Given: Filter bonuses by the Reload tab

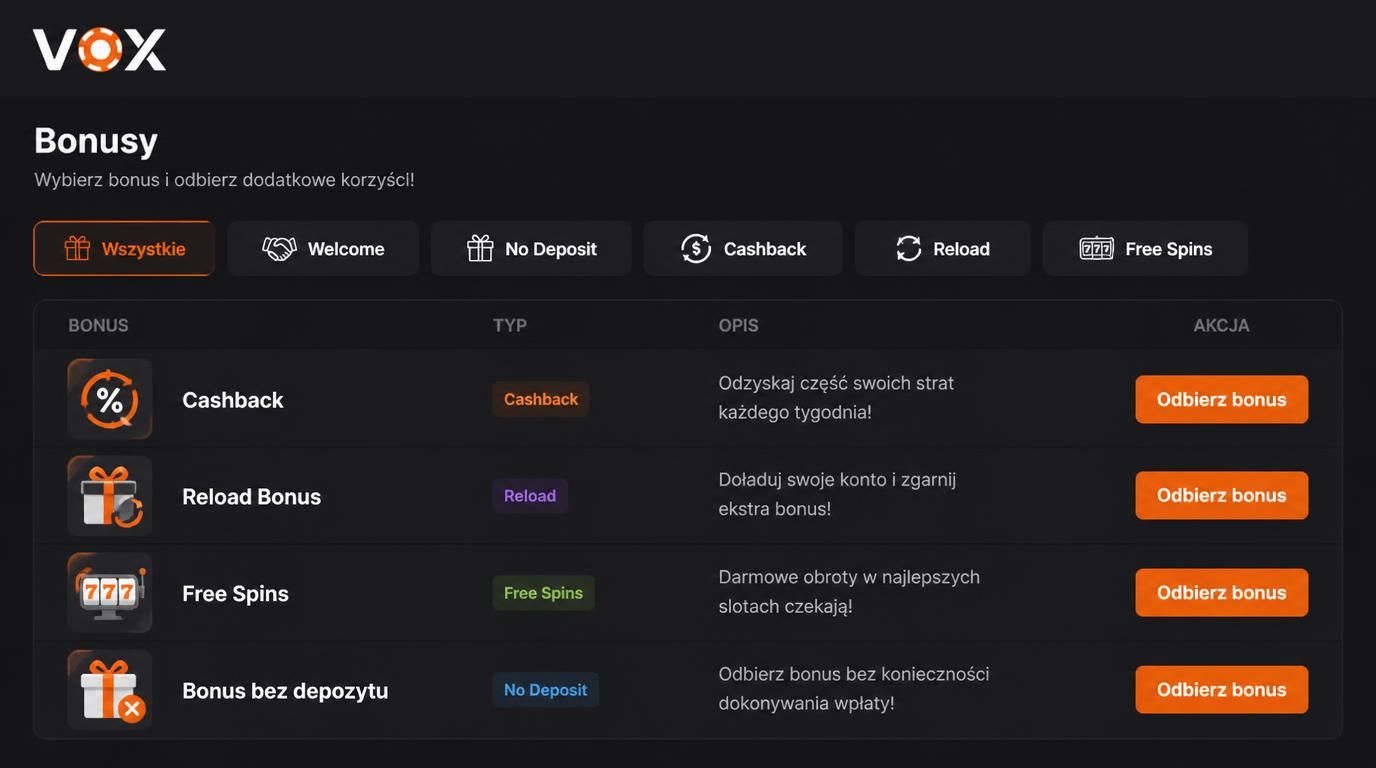Looking at the screenshot, I should tap(942, 248).
